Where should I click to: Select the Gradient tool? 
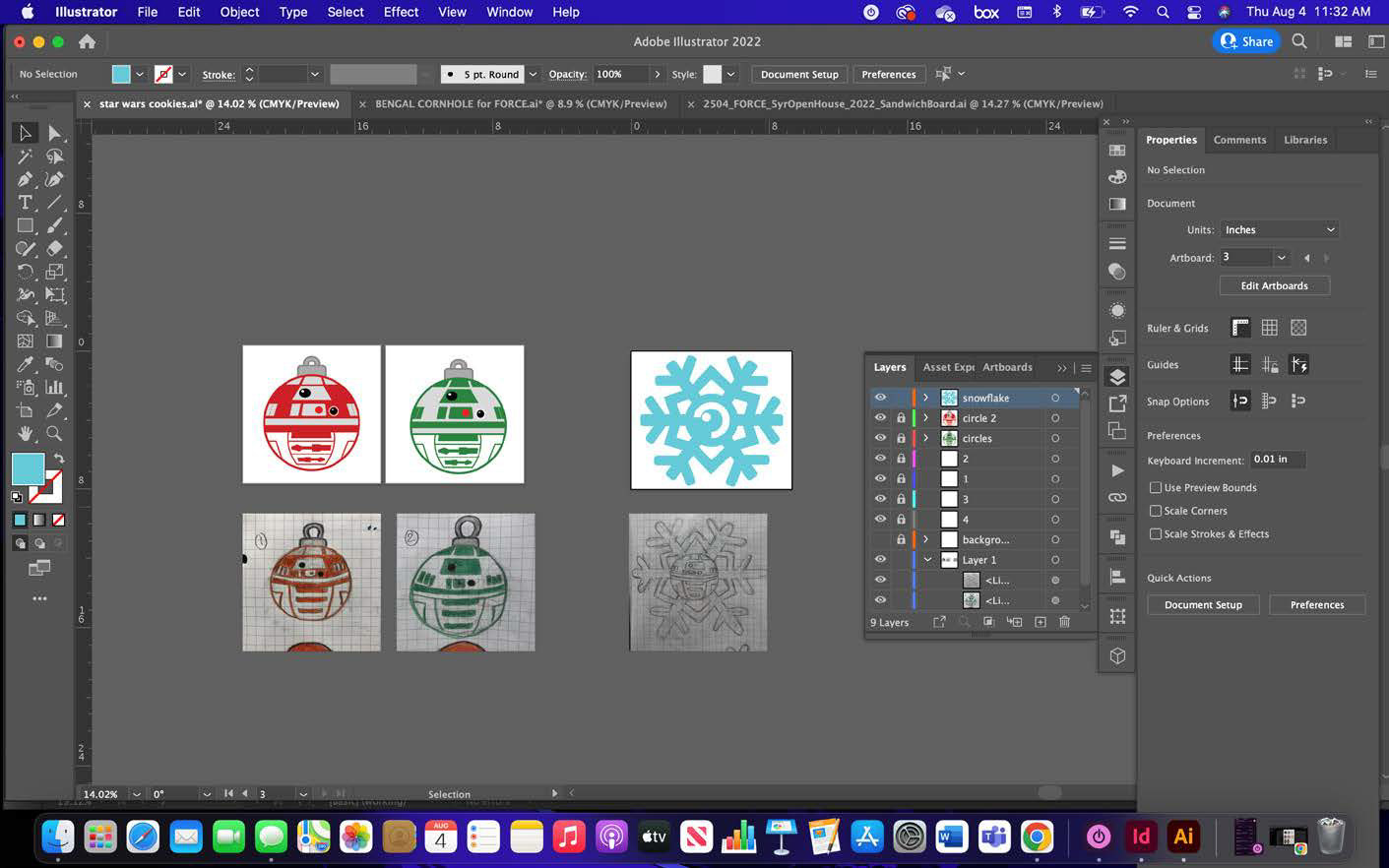[55, 341]
